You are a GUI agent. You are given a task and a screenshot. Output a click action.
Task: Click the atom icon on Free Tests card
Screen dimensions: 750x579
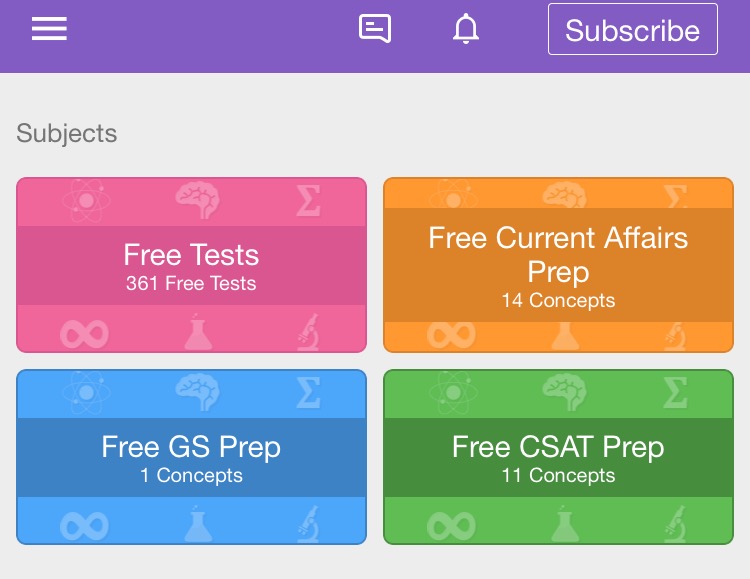(x=85, y=201)
